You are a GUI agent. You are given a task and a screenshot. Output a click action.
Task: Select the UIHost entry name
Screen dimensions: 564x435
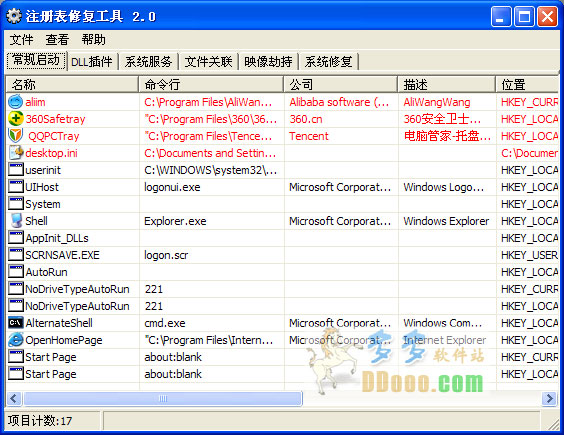tap(42, 187)
